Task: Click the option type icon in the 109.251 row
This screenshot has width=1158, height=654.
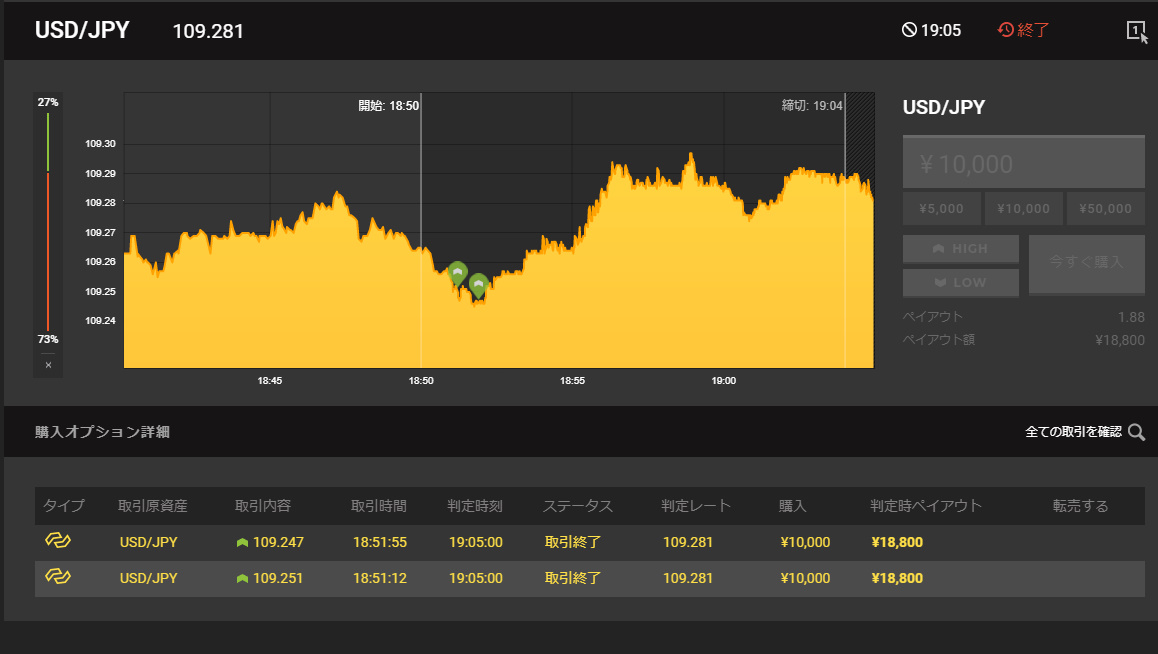Action: click(x=58, y=576)
